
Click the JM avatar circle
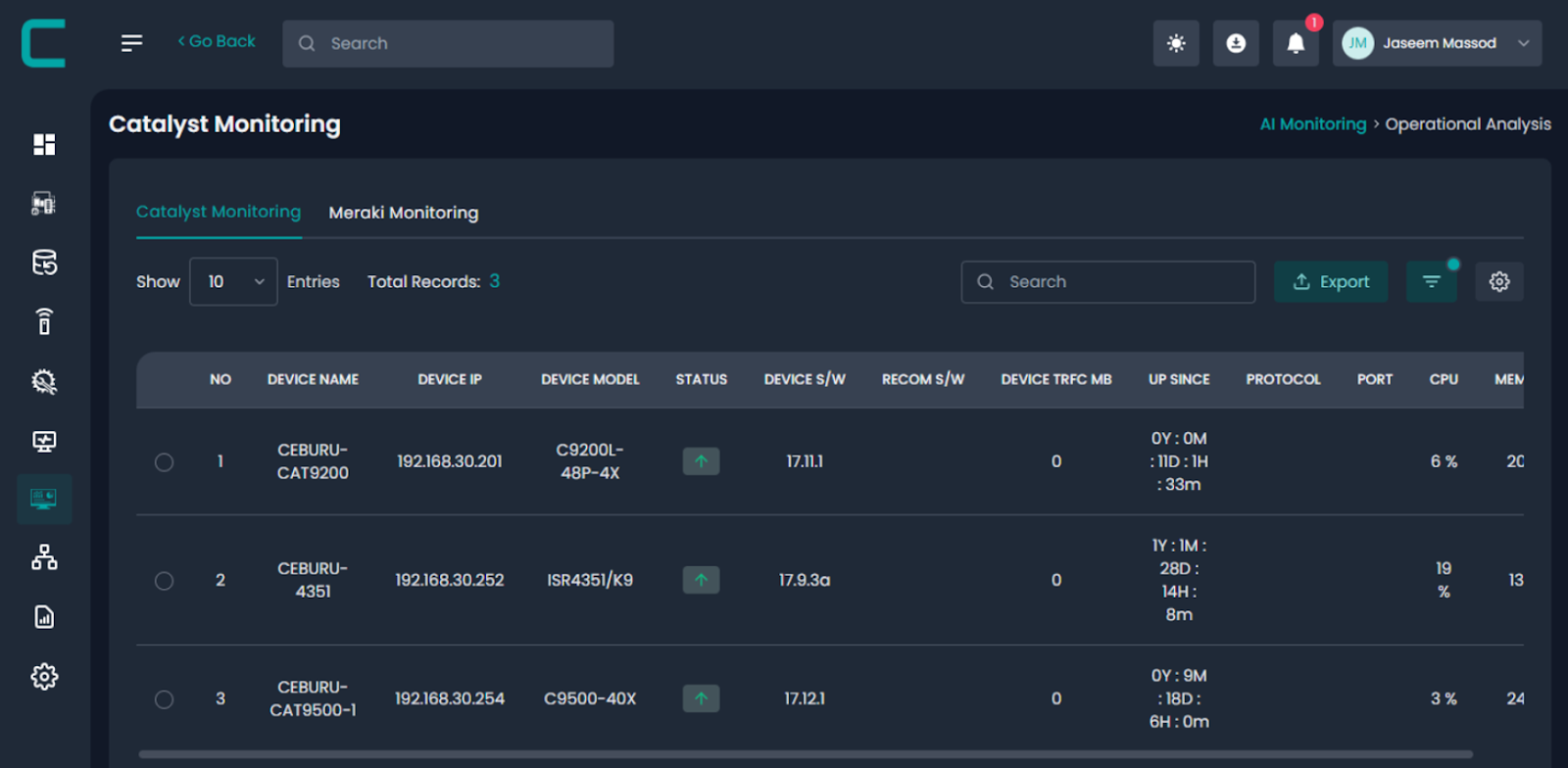[1357, 43]
